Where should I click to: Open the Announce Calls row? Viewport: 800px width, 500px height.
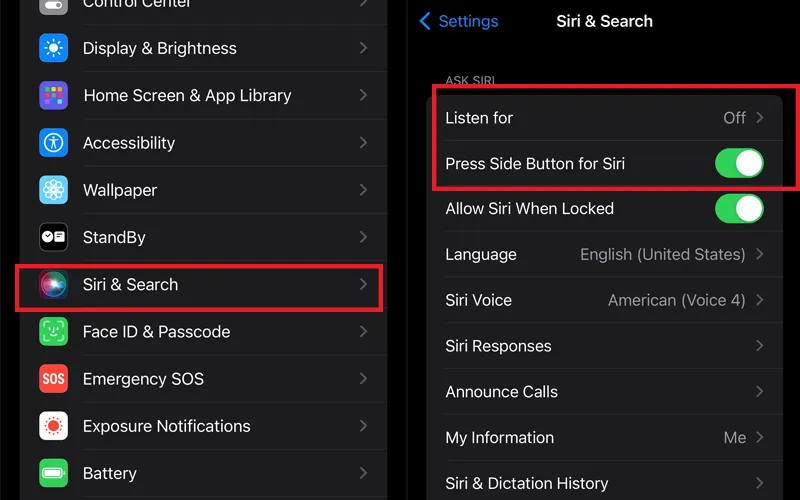pos(605,392)
